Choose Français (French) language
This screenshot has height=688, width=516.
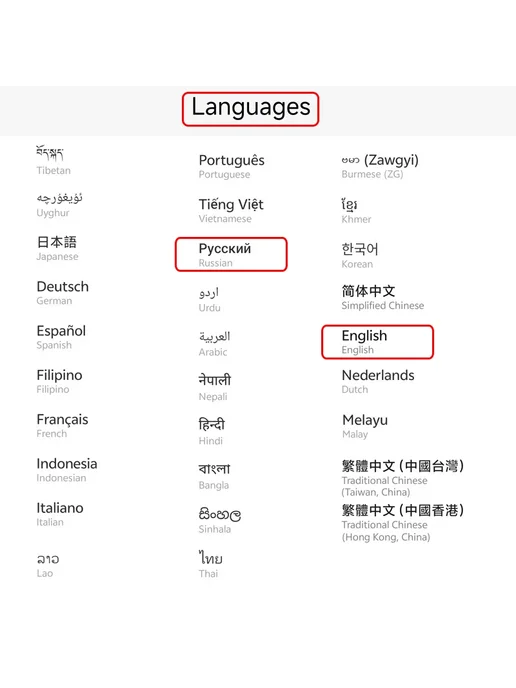tap(62, 426)
